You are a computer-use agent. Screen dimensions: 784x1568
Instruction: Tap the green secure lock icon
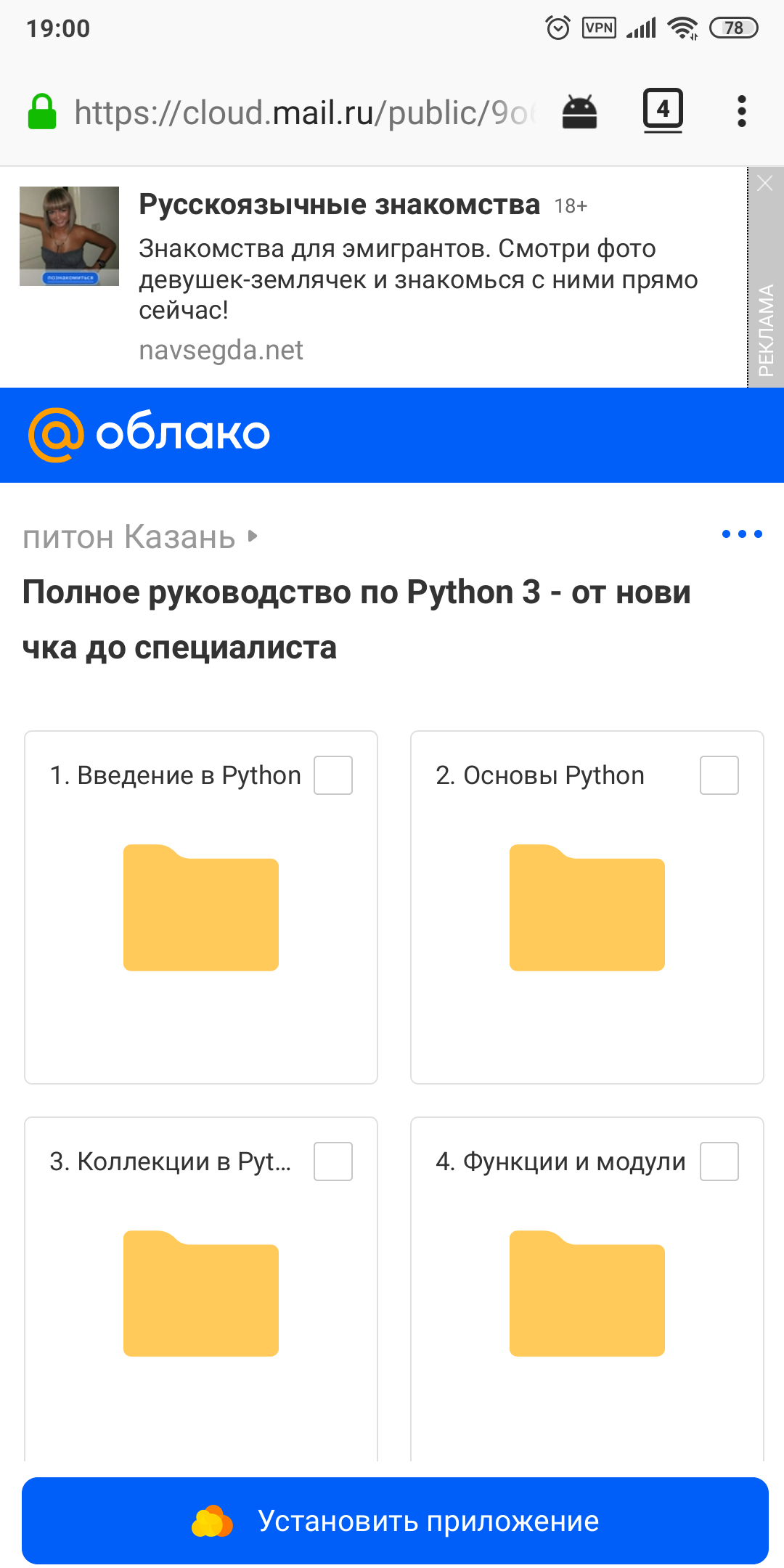[x=42, y=112]
